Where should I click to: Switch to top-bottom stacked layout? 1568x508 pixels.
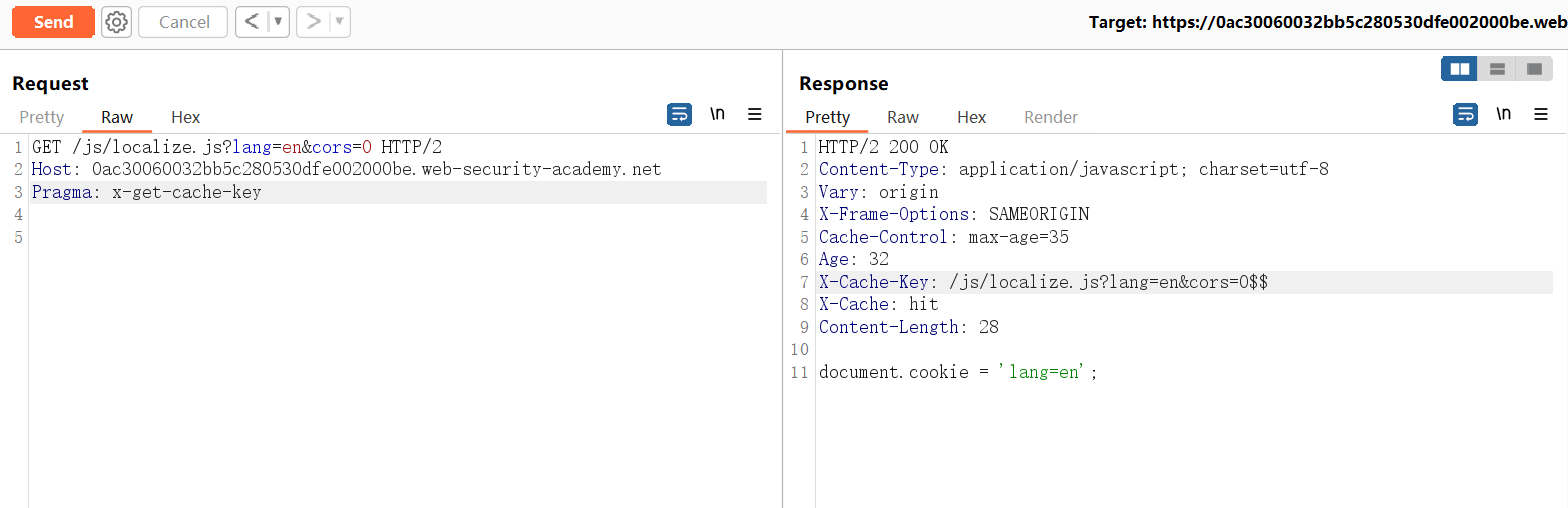coord(1497,69)
